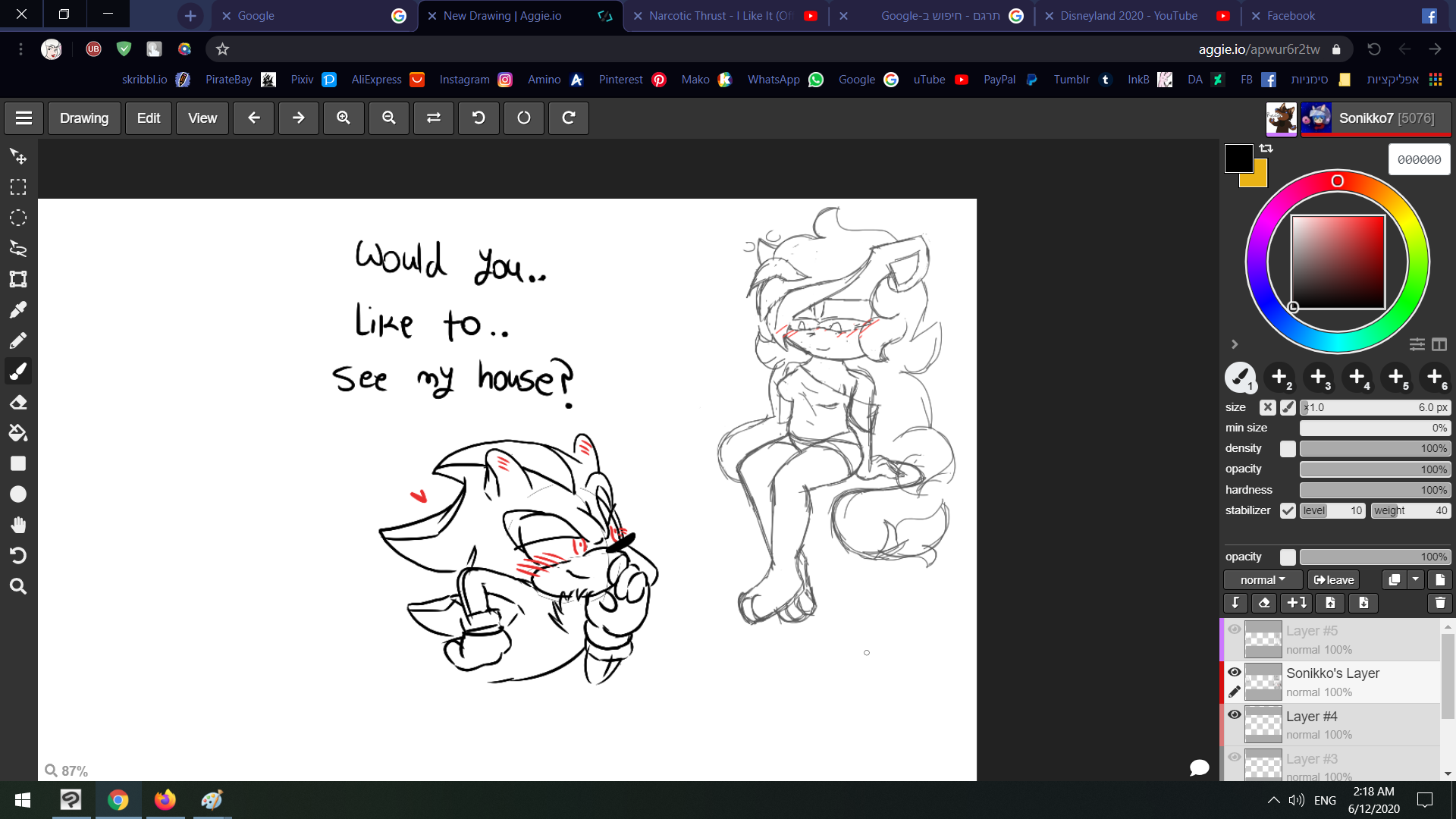Toggle visibility of Layer #4
The image size is (1456, 819).
pyautogui.click(x=1235, y=714)
